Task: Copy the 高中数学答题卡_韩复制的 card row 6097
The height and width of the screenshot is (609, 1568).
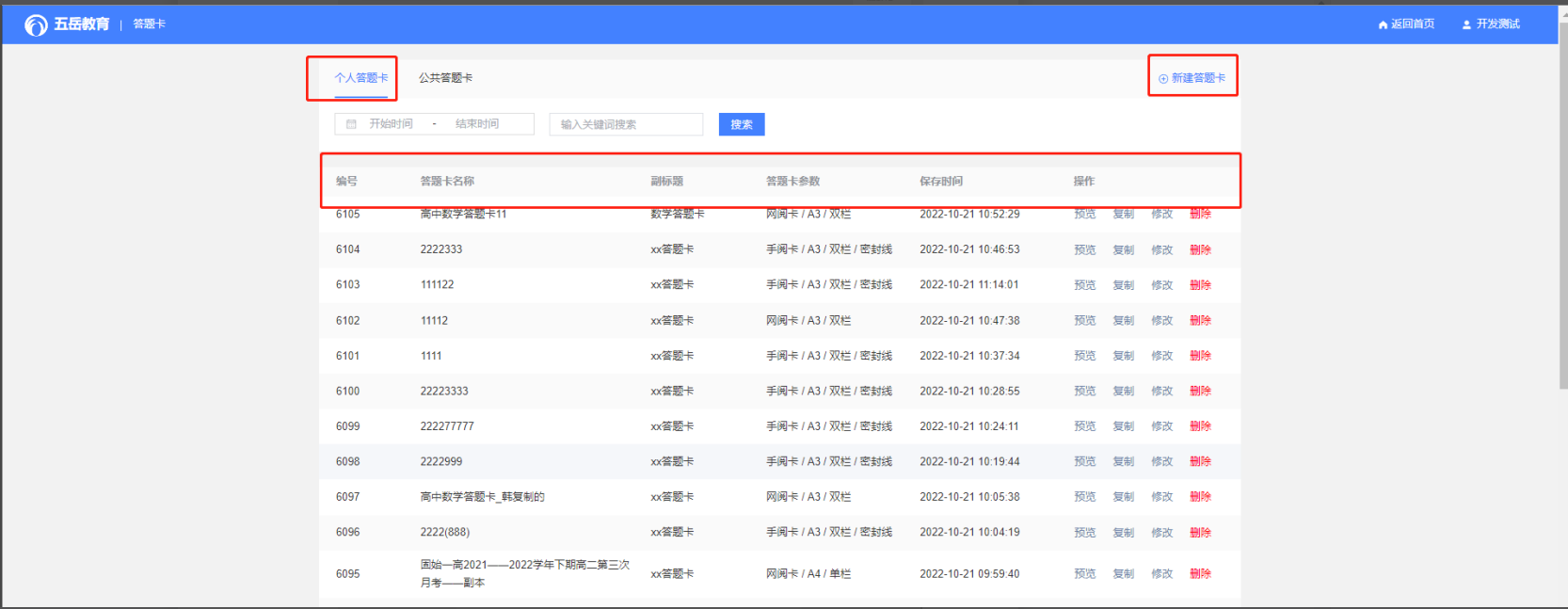Action: tap(1123, 497)
